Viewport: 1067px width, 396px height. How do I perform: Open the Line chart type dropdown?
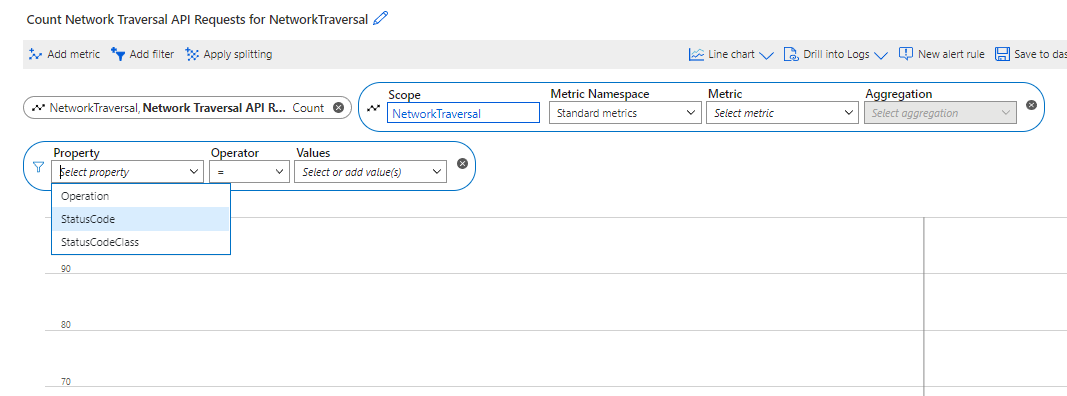(x=732, y=54)
